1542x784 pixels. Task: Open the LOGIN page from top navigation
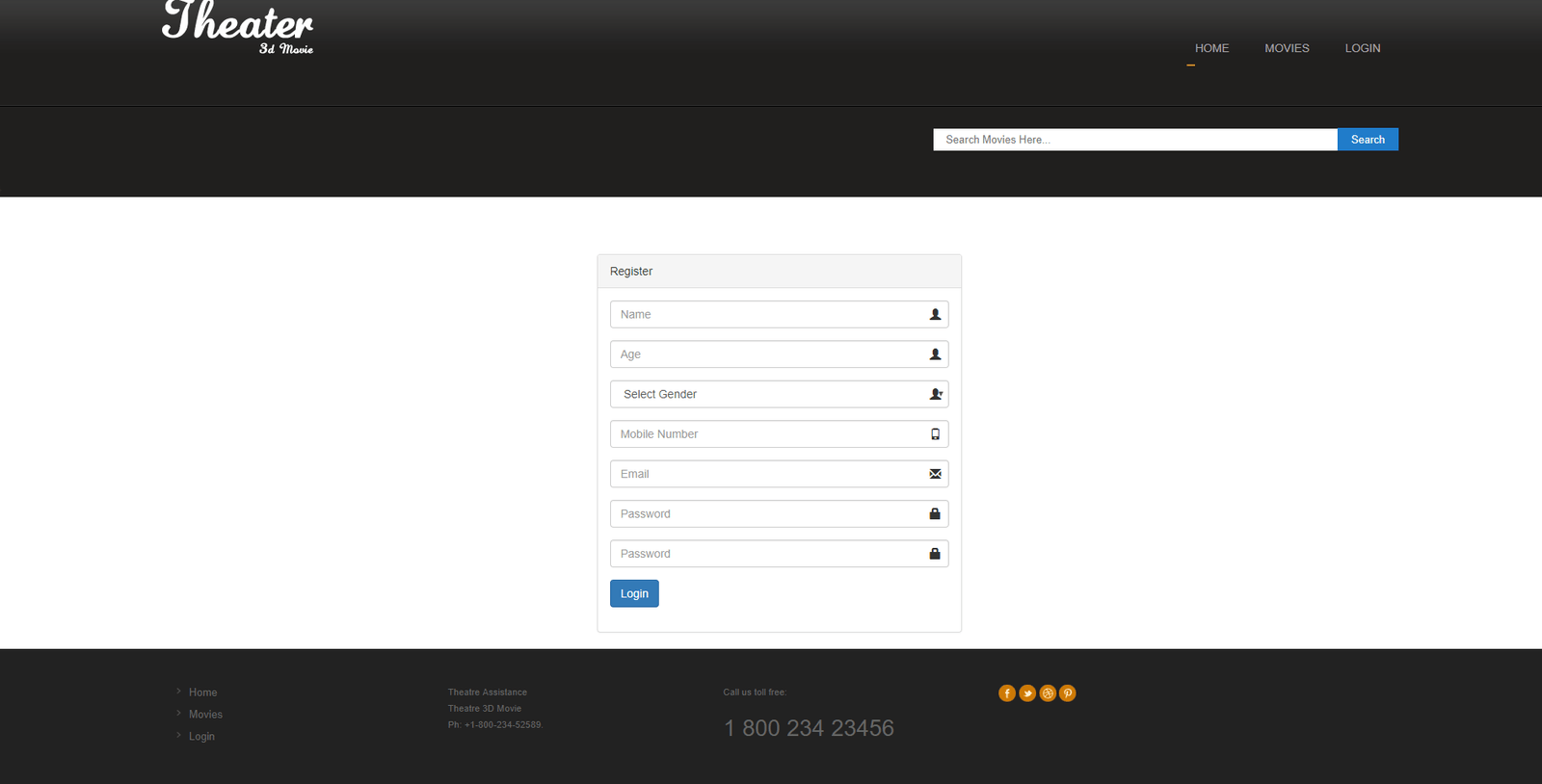click(1362, 48)
